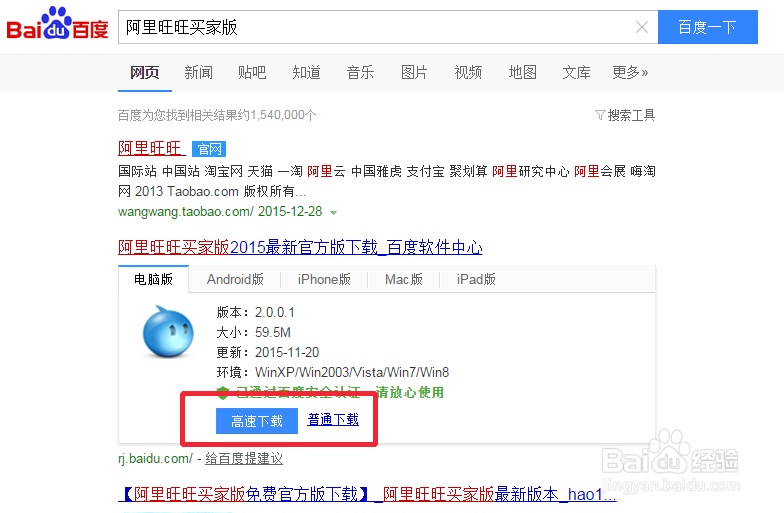This screenshot has height=513, width=784.
Task: Click the green security shield icon
Action: pos(223,392)
